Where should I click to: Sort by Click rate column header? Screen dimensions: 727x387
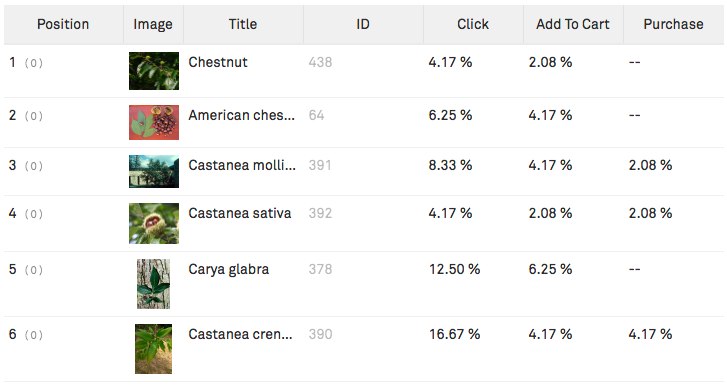click(x=473, y=24)
